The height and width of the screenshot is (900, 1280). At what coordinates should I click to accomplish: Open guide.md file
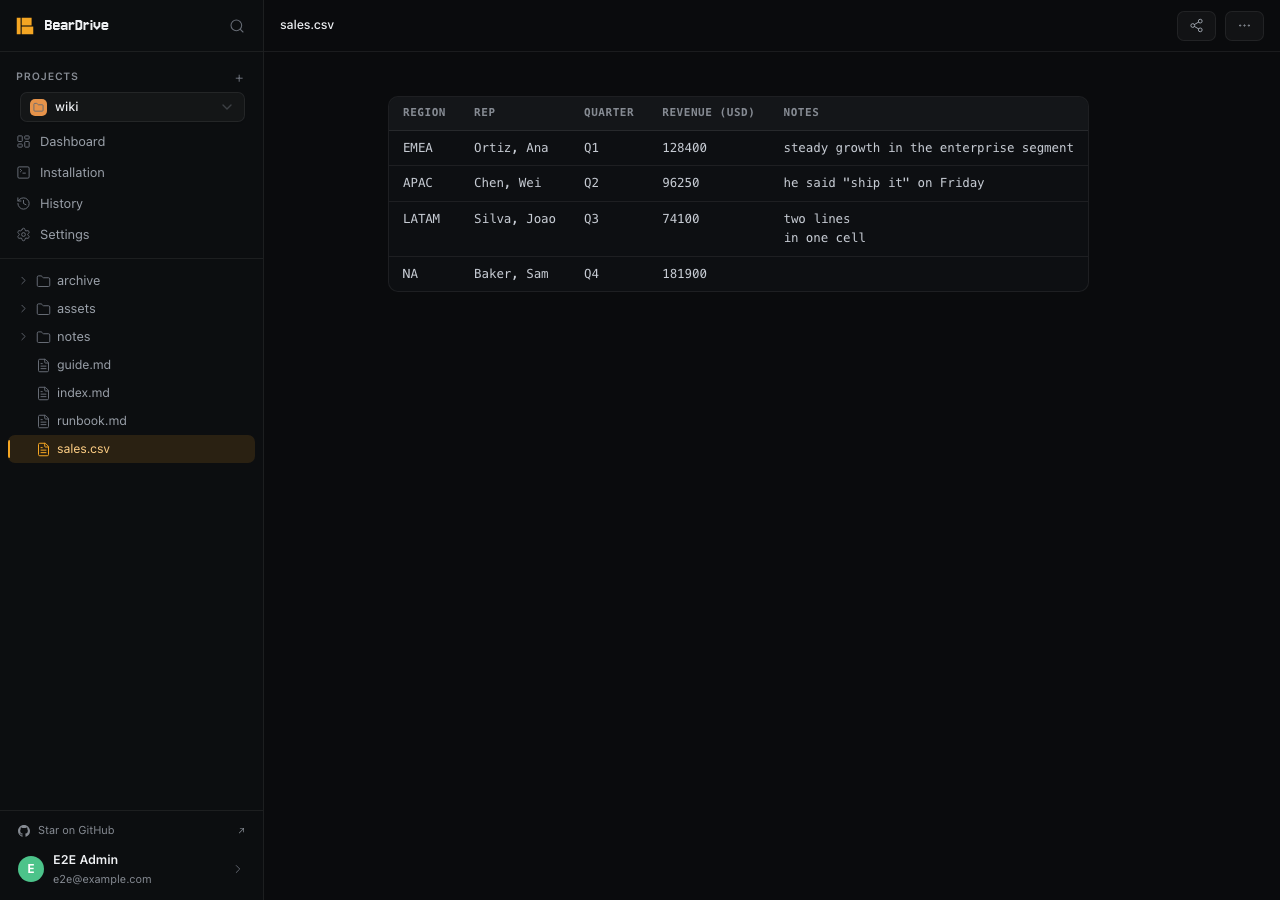[132, 365]
